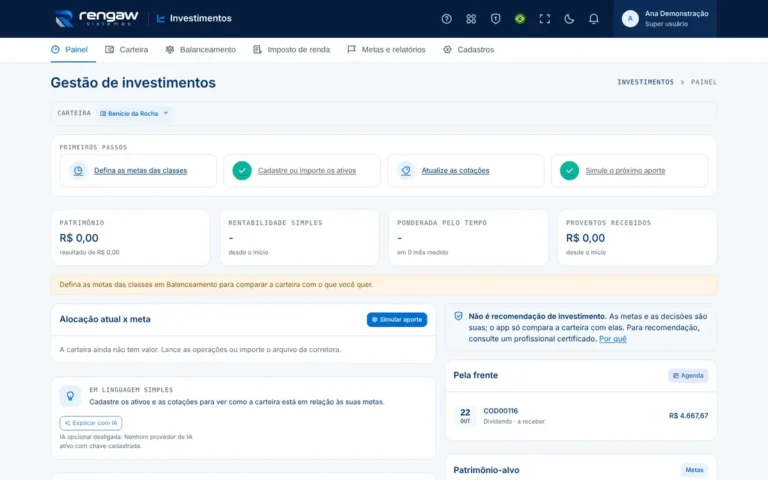Image resolution: width=768 pixels, height=480 pixels.
Task: Click the tag icon beside Atualize as cotações
Action: [x=406, y=170]
